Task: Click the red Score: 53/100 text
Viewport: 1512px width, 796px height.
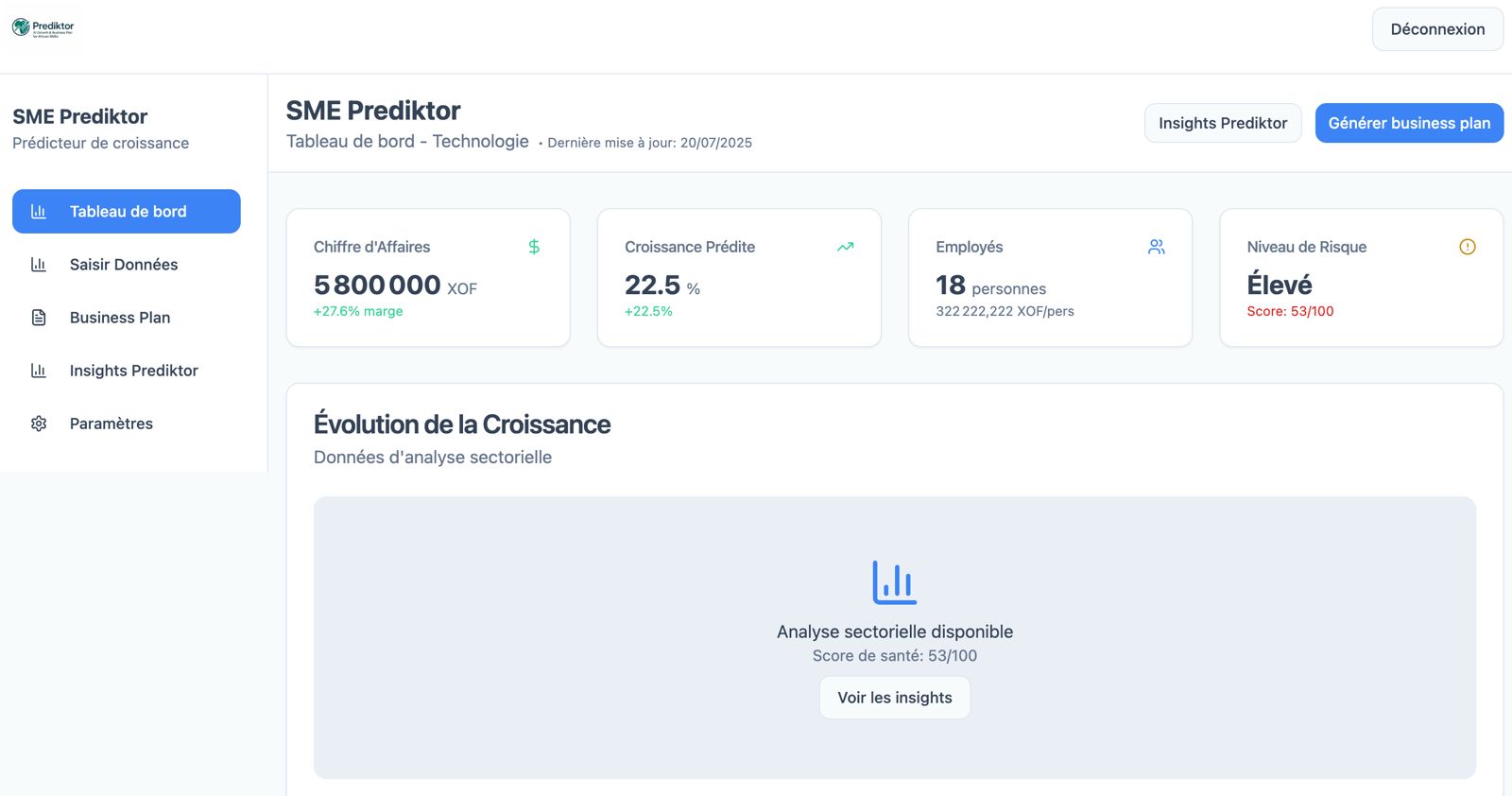Action: click(1290, 311)
